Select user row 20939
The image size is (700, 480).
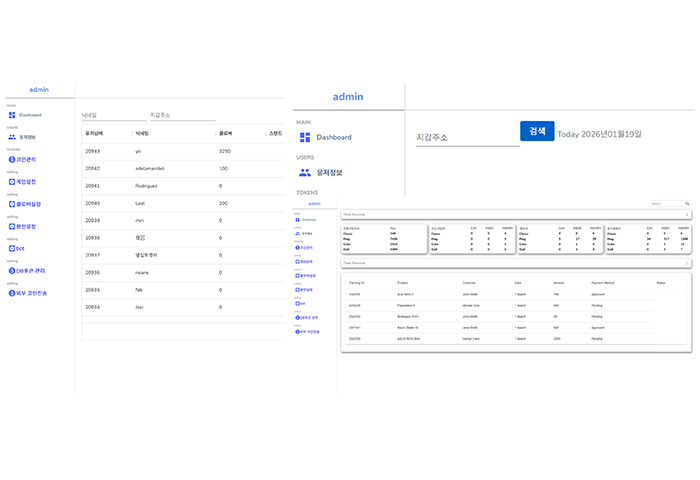tap(183, 221)
